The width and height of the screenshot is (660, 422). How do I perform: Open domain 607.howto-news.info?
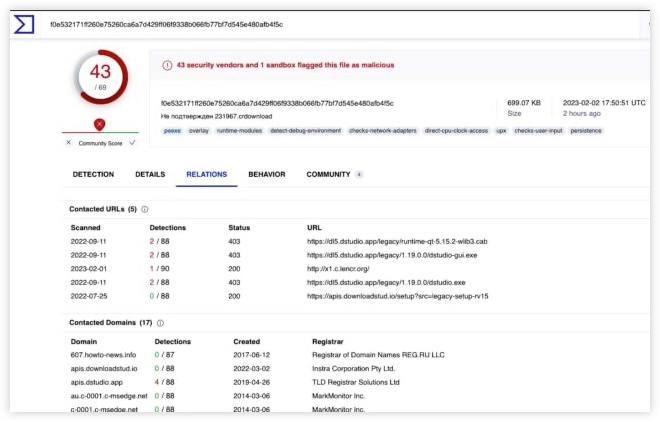pyautogui.click(x=103, y=355)
